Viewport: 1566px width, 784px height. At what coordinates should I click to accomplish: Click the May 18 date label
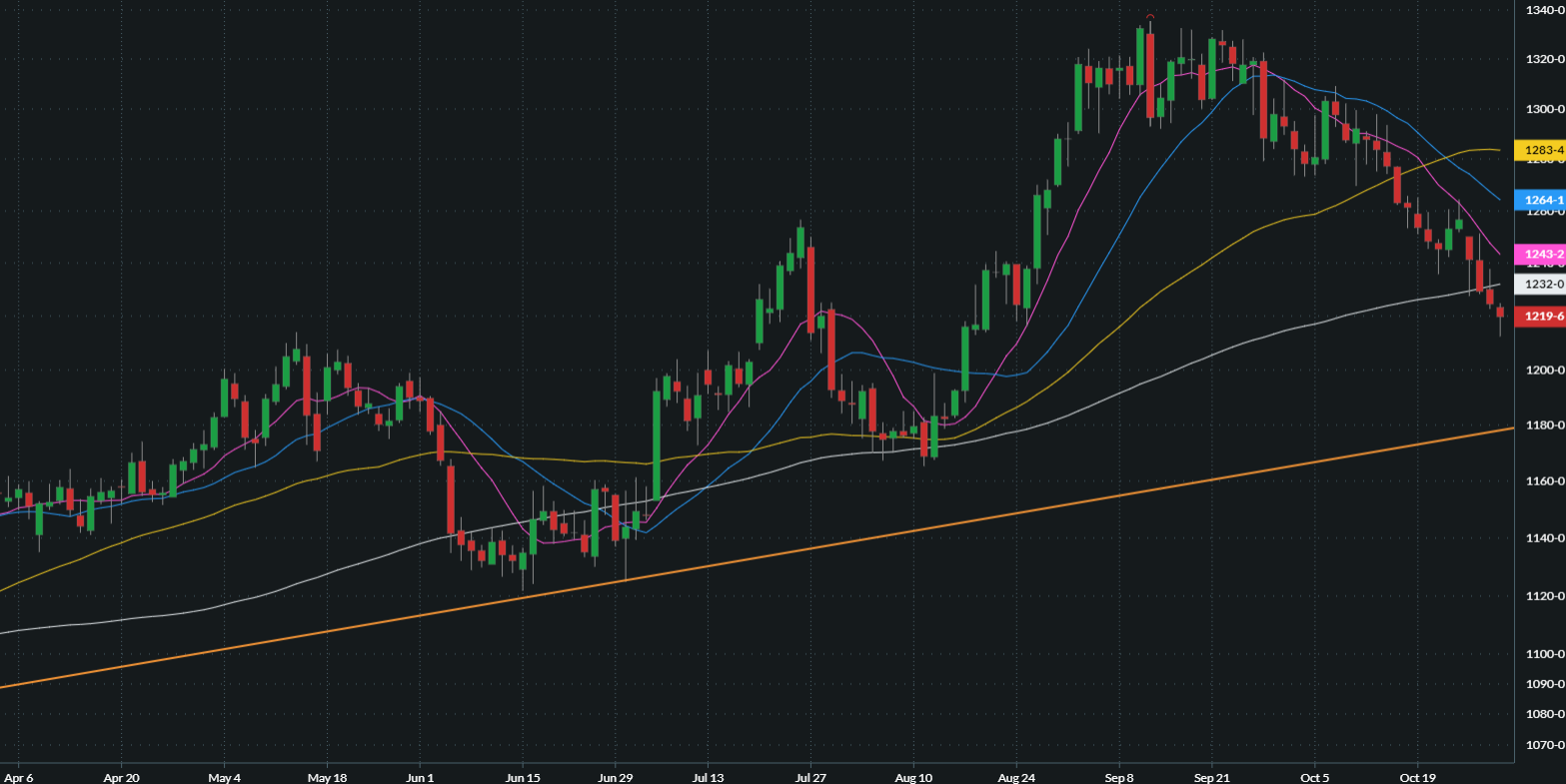326,776
